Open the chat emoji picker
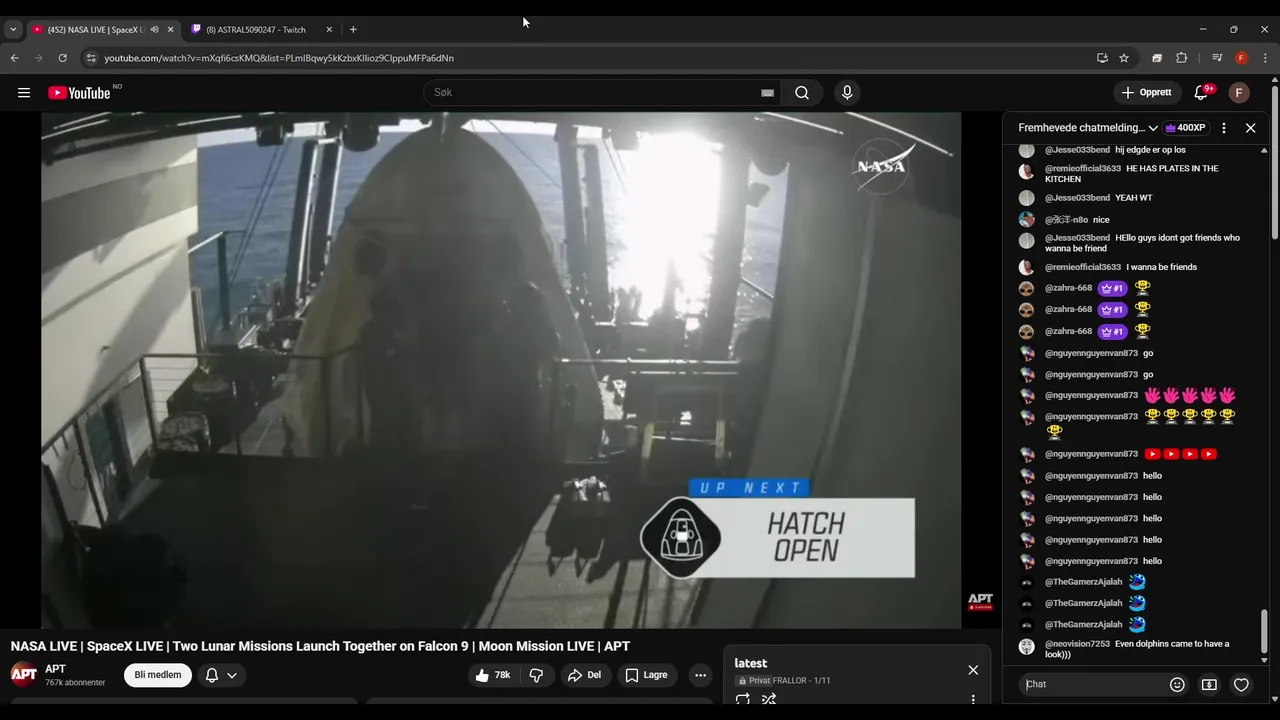The width and height of the screenshot is (1280, 720). pyautogui.click(x=1177, y=685)
